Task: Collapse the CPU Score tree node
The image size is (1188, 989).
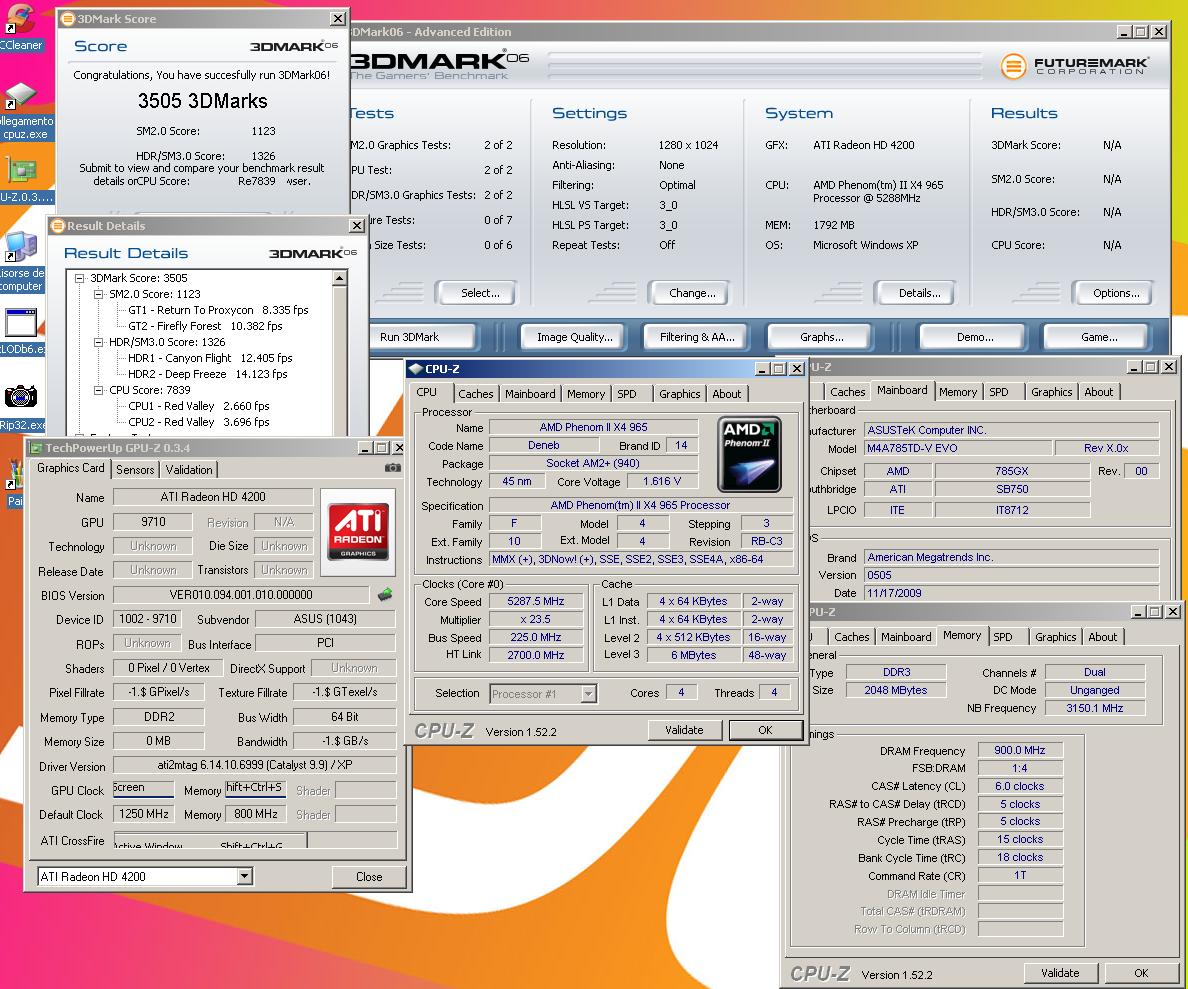Action: coord(98,390)
